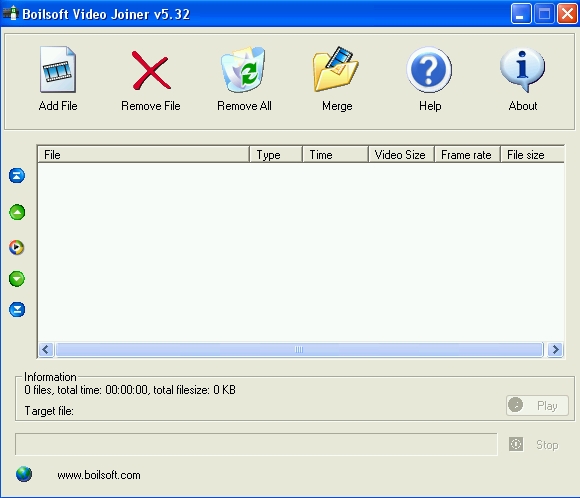Click the globe icon beside the website link
Image resolution: width=580 pixels, height=498 pixels.
point(24,474)
